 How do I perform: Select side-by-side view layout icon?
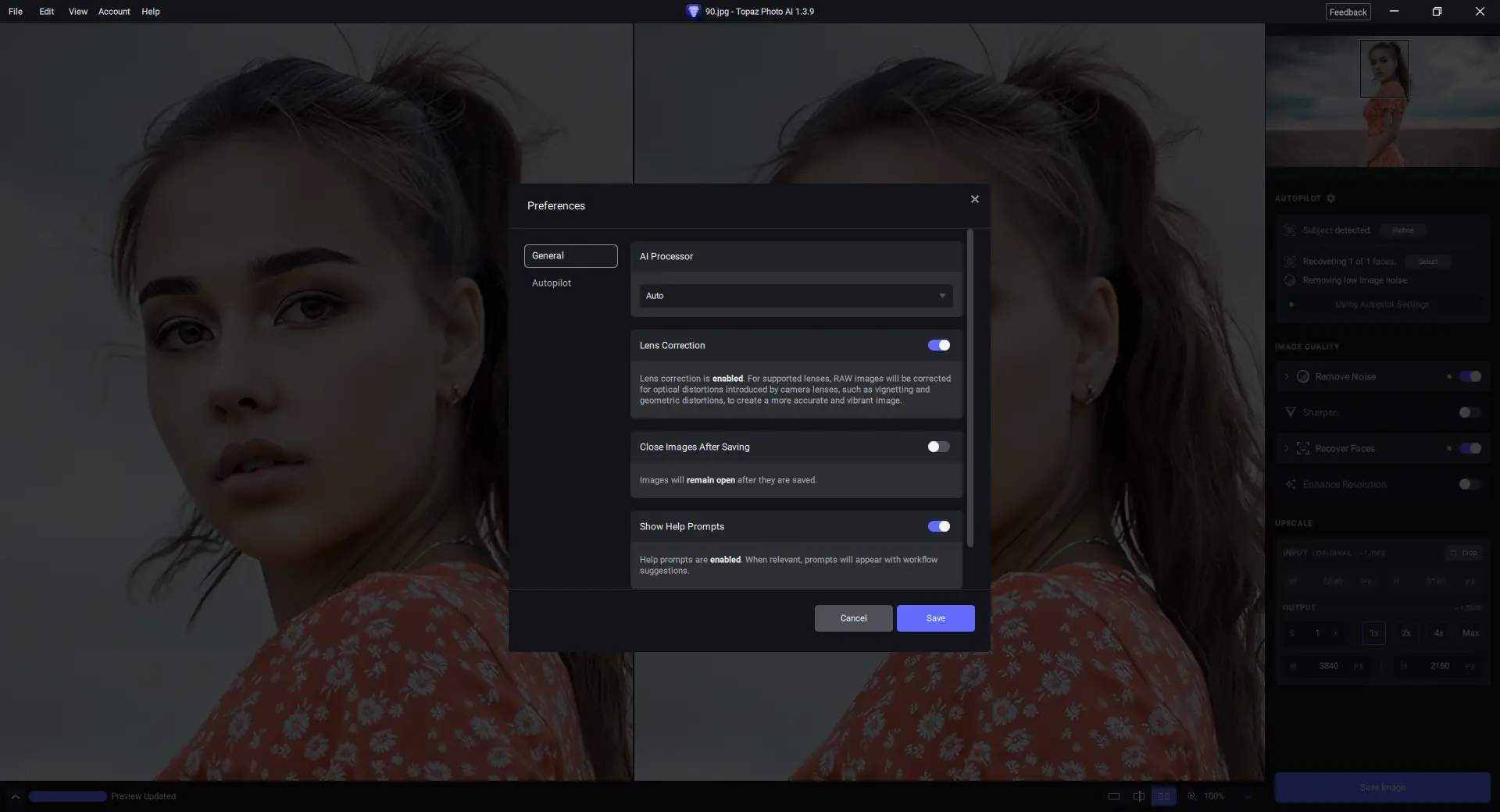point(1164,796)
